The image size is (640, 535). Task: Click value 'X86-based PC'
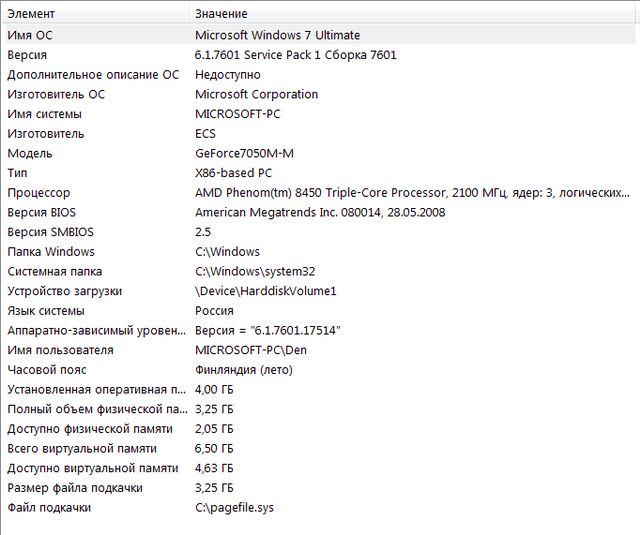coord(233,173)
